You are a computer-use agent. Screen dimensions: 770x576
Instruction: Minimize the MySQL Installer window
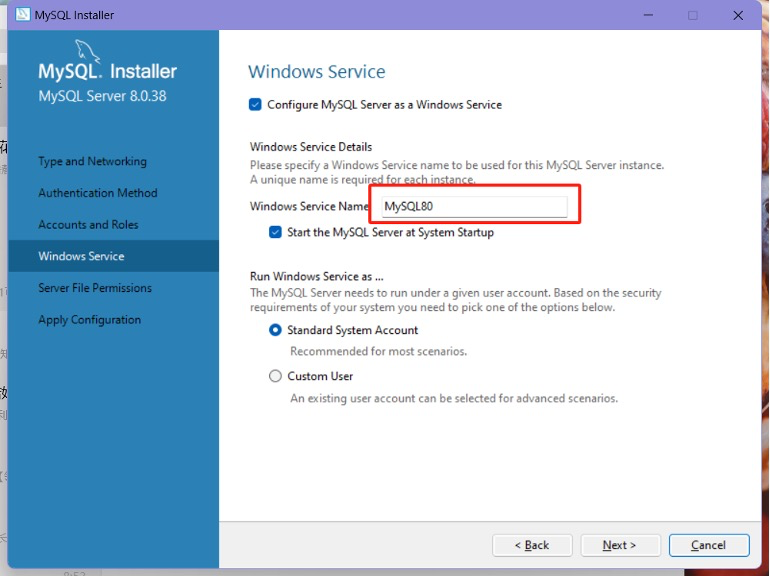tap(645, 15)
